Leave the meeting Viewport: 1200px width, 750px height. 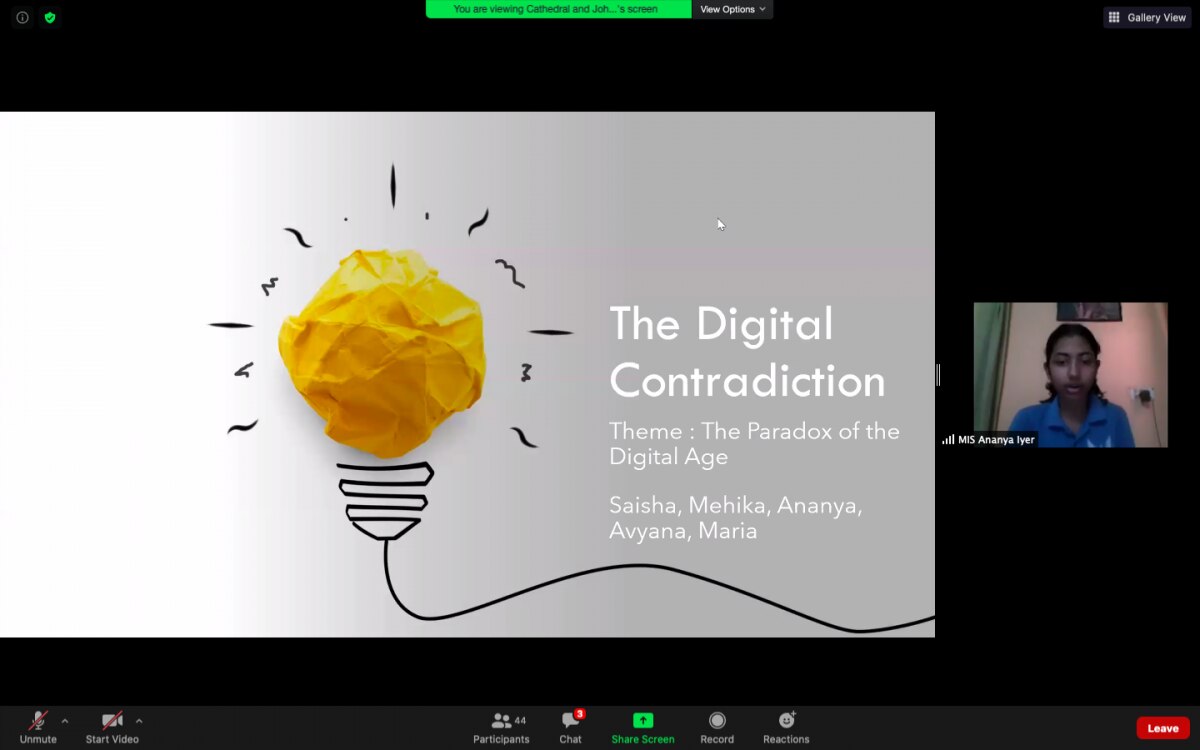click(x=1162, y=728)
